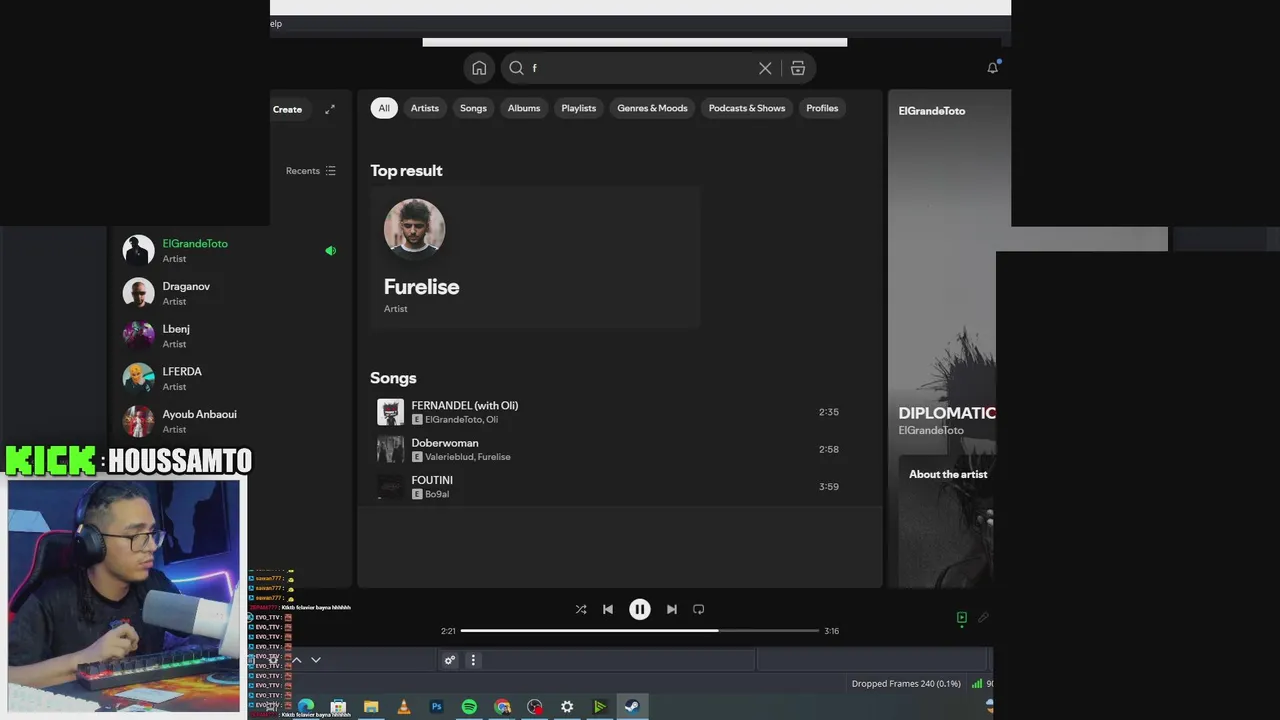Open the Genres & Moods filter
This screenshot has width=1280, height=720.
652,108
